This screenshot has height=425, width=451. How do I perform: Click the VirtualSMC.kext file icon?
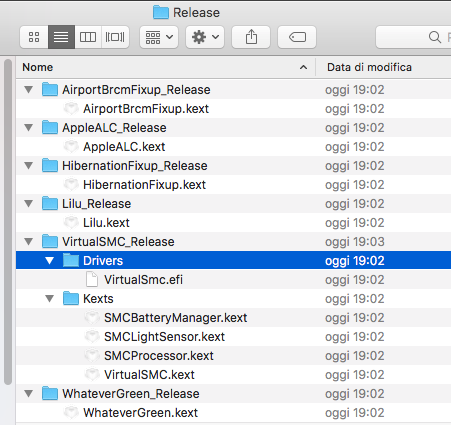click(92, 375)
